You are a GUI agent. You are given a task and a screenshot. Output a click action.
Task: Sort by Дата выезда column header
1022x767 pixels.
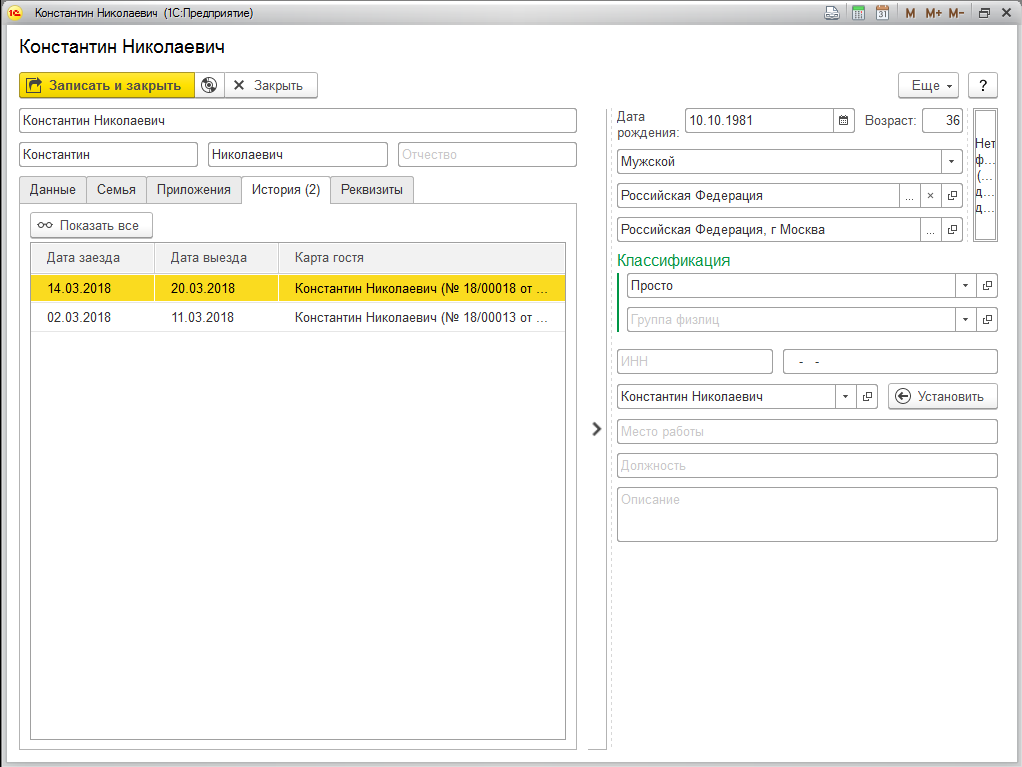216,258
